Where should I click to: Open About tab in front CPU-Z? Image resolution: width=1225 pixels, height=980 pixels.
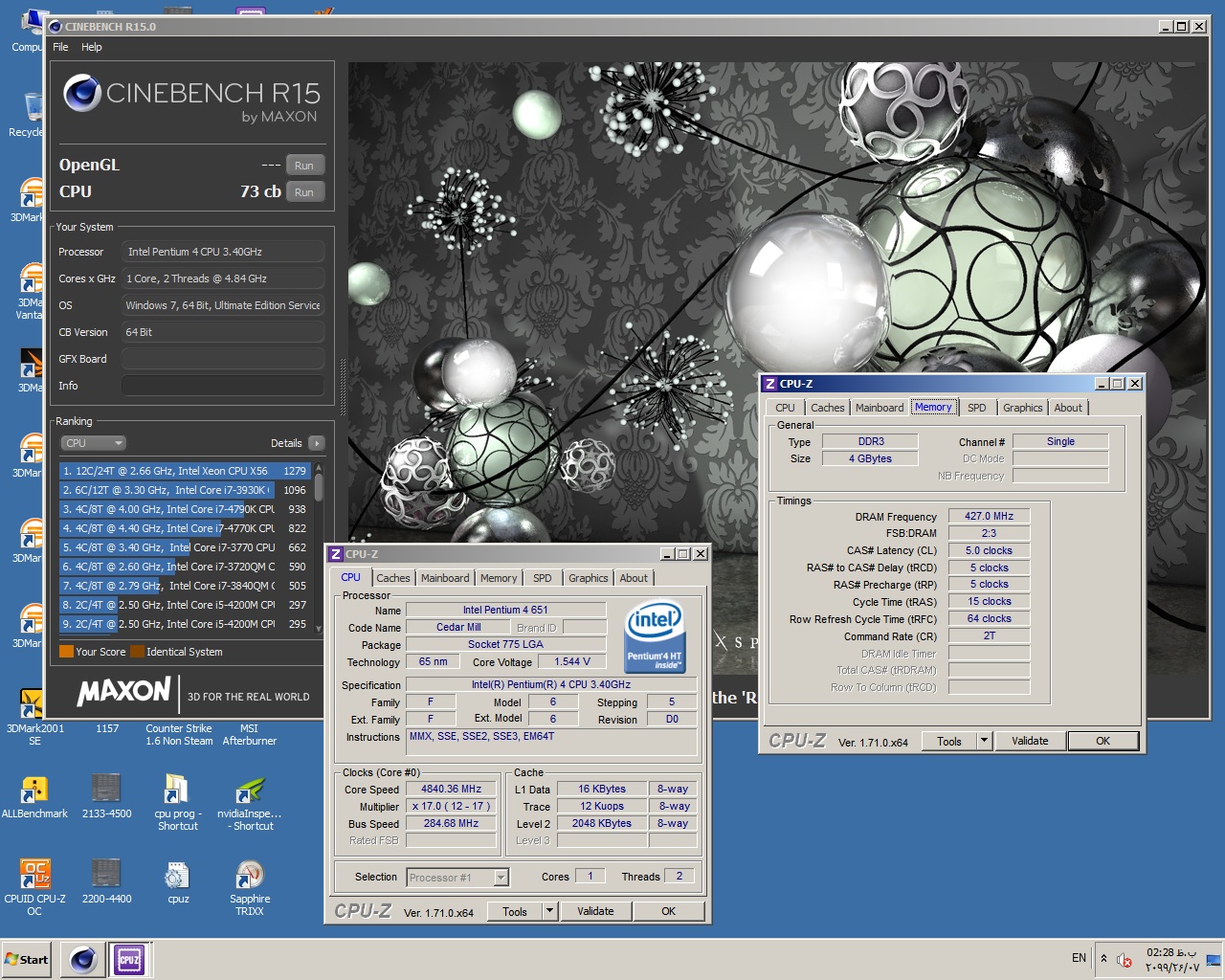(634, 578)
